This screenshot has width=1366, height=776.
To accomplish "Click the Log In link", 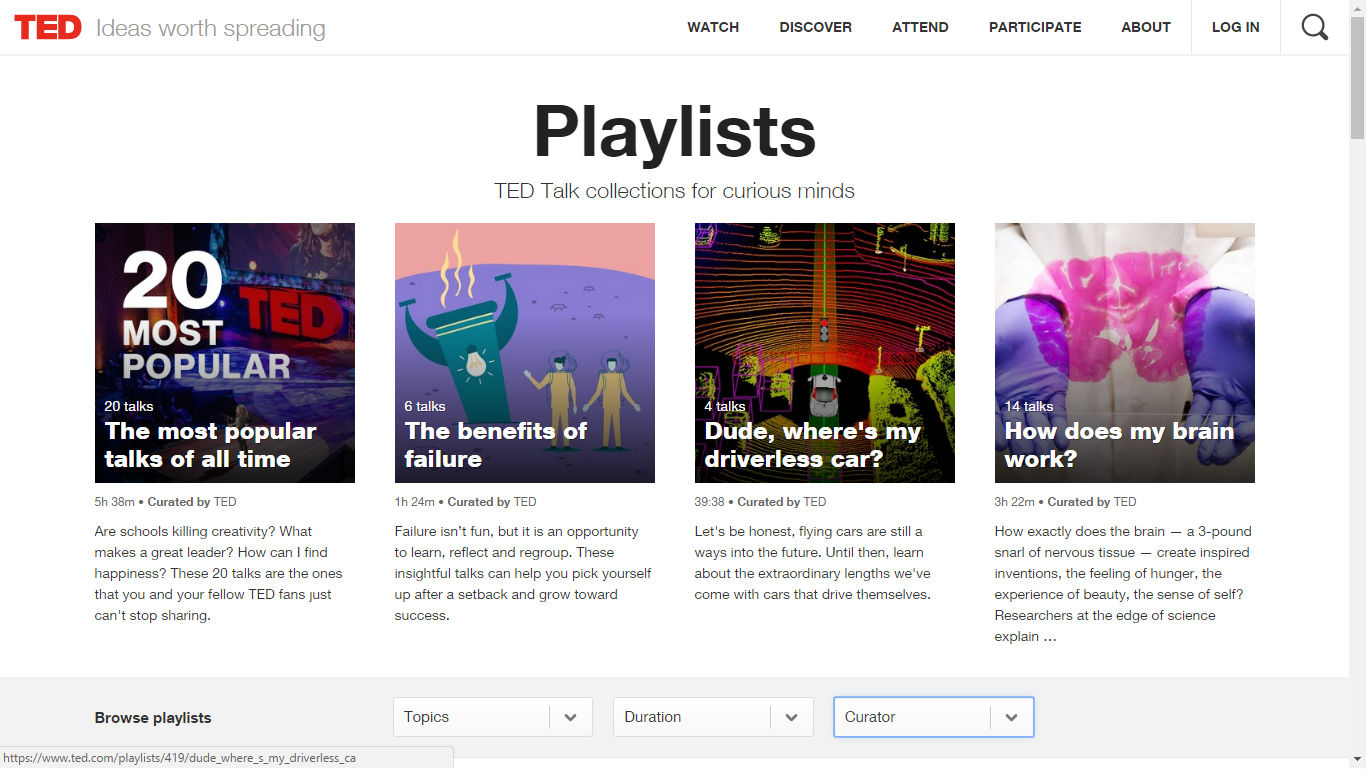I will click(x=1236, y=27).
